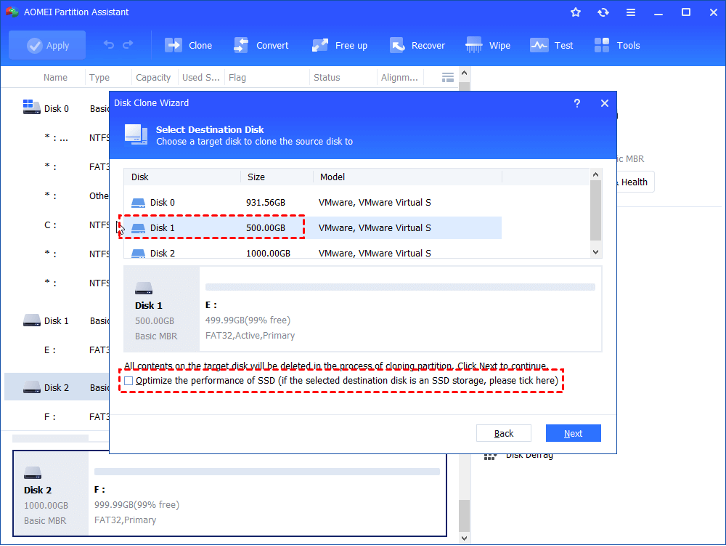Tick Optimize the performance of SSD checkbox
This screenshot has height=546, width=726.
(129, 381)
